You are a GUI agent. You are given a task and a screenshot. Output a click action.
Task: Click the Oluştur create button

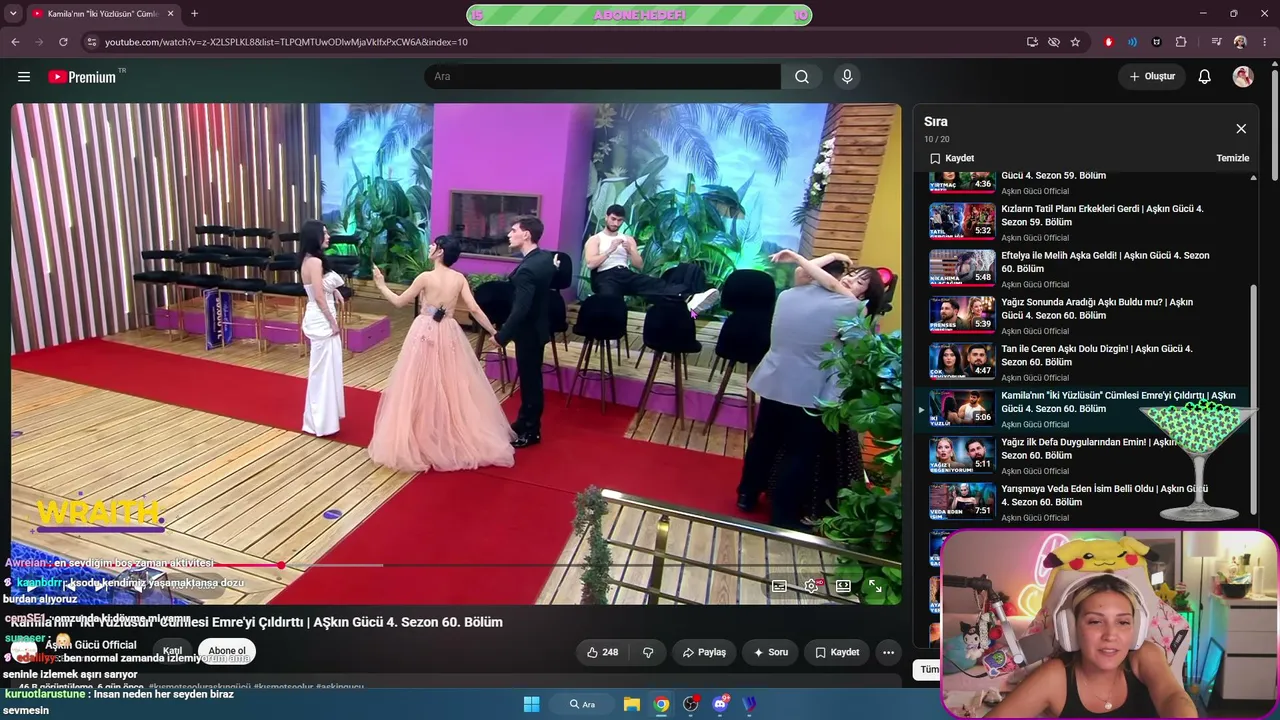point(1152,77)
